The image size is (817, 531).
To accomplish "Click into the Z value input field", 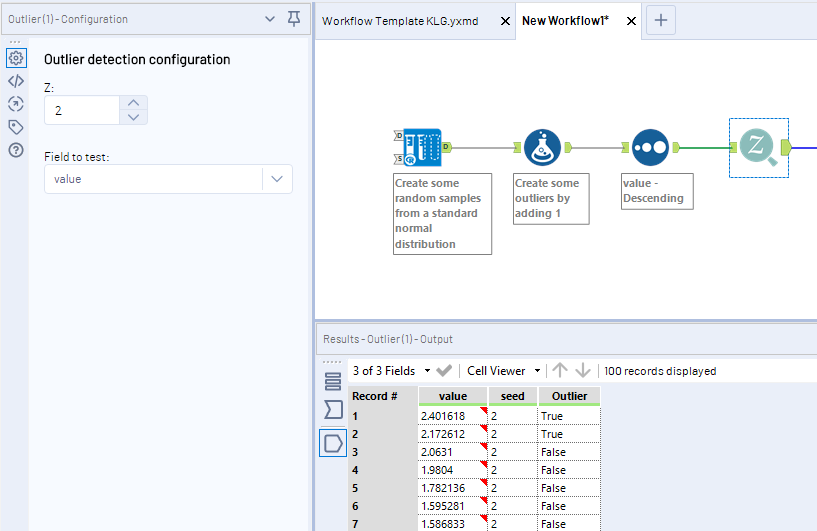I will pos(82,110).
